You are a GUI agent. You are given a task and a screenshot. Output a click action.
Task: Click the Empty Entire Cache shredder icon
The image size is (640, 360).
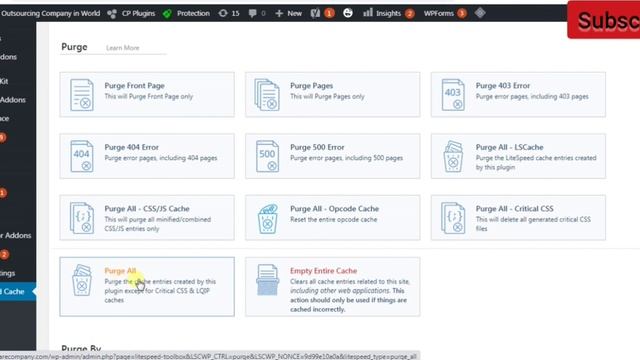[267, 280]
